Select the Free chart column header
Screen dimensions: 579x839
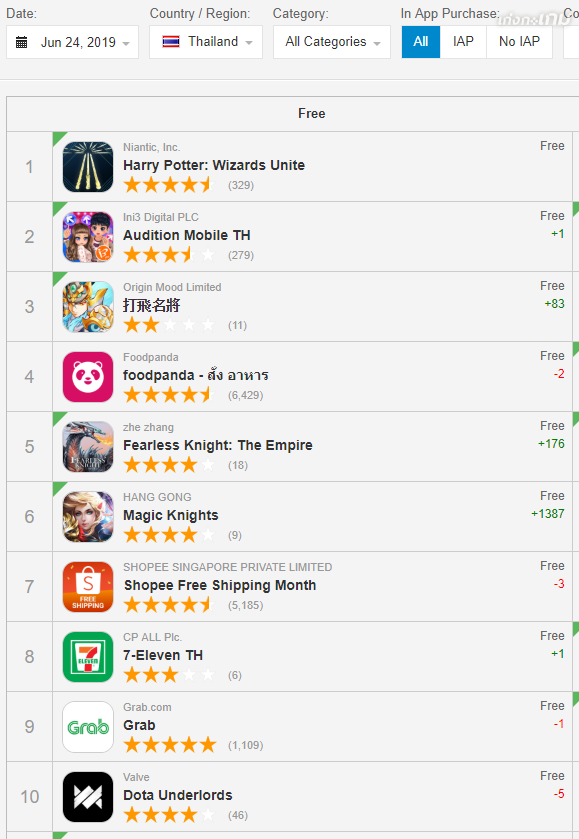point(311,113)
